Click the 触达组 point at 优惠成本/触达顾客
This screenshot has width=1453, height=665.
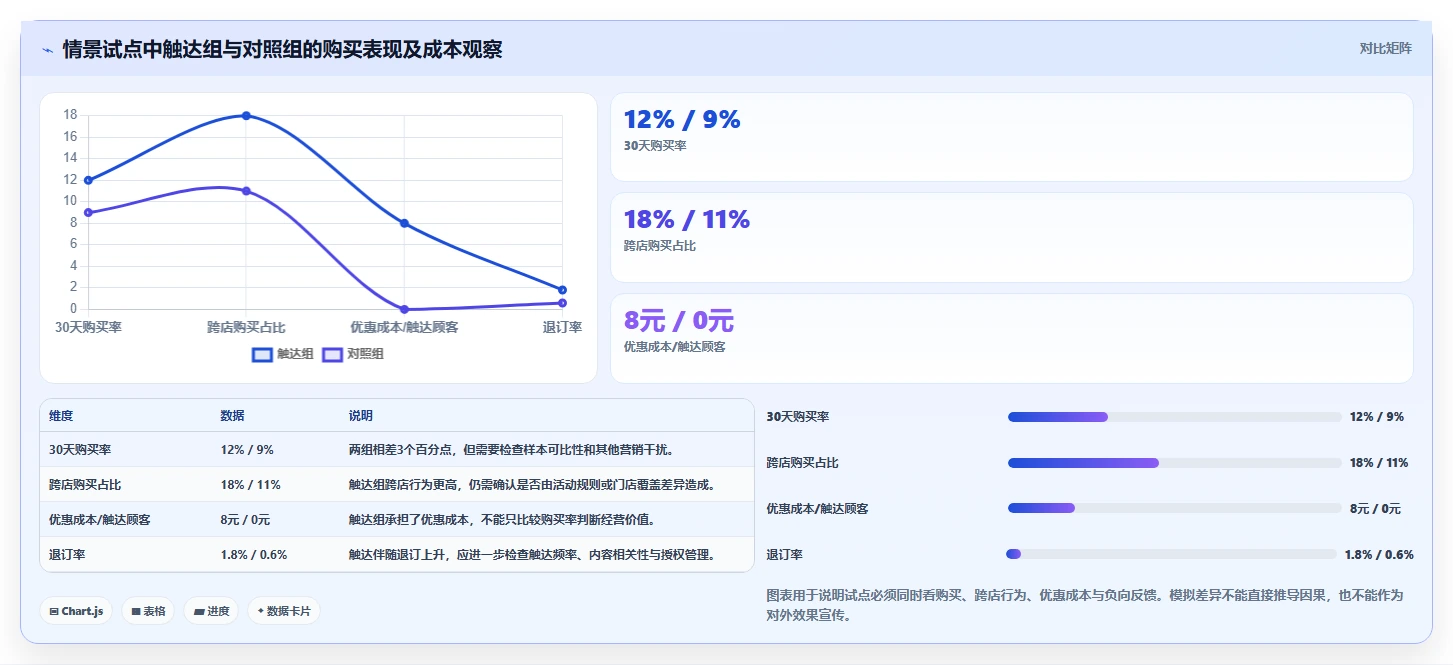404,223
